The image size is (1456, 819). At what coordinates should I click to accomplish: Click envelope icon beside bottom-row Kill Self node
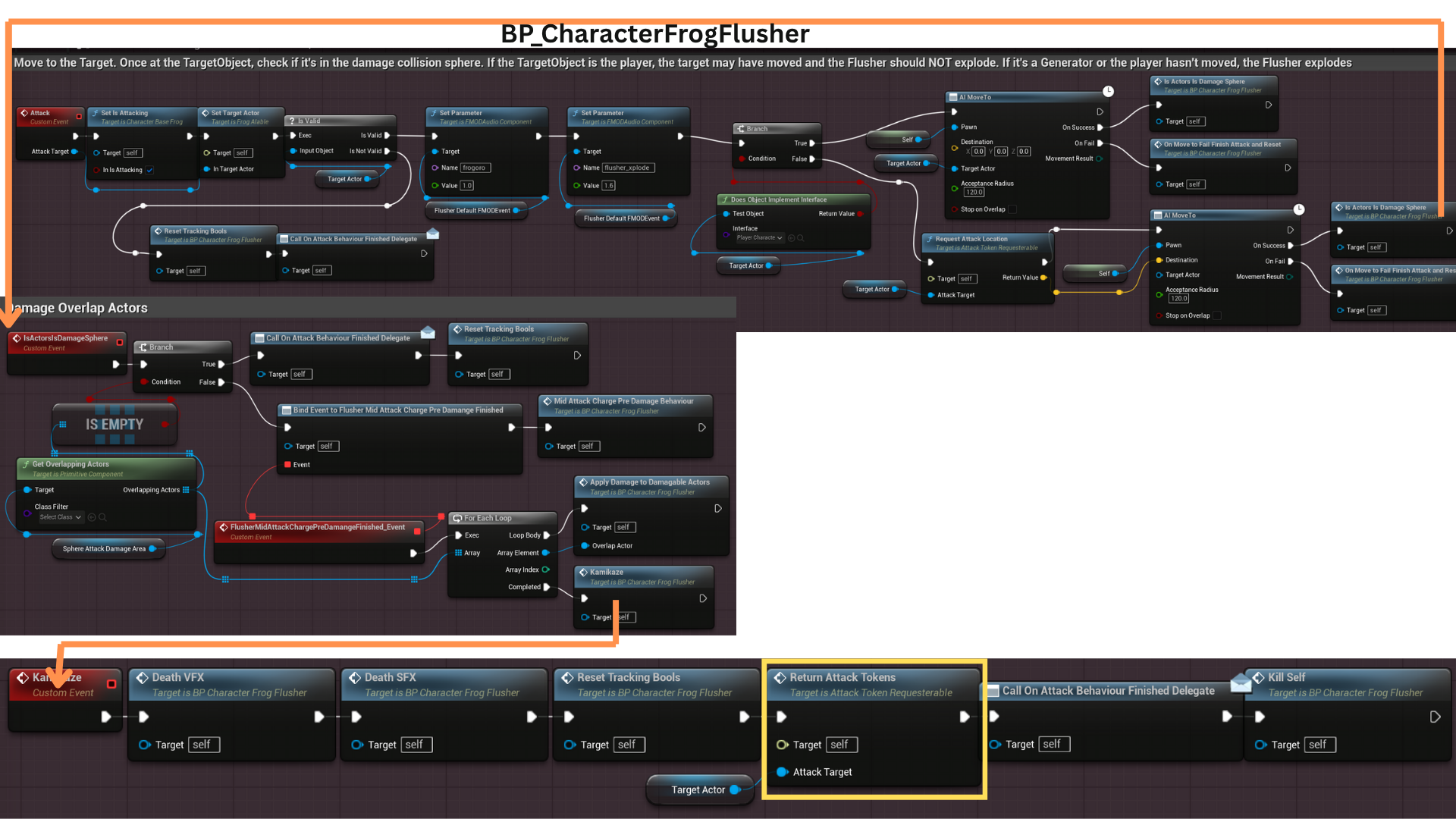coord(1241,683)
